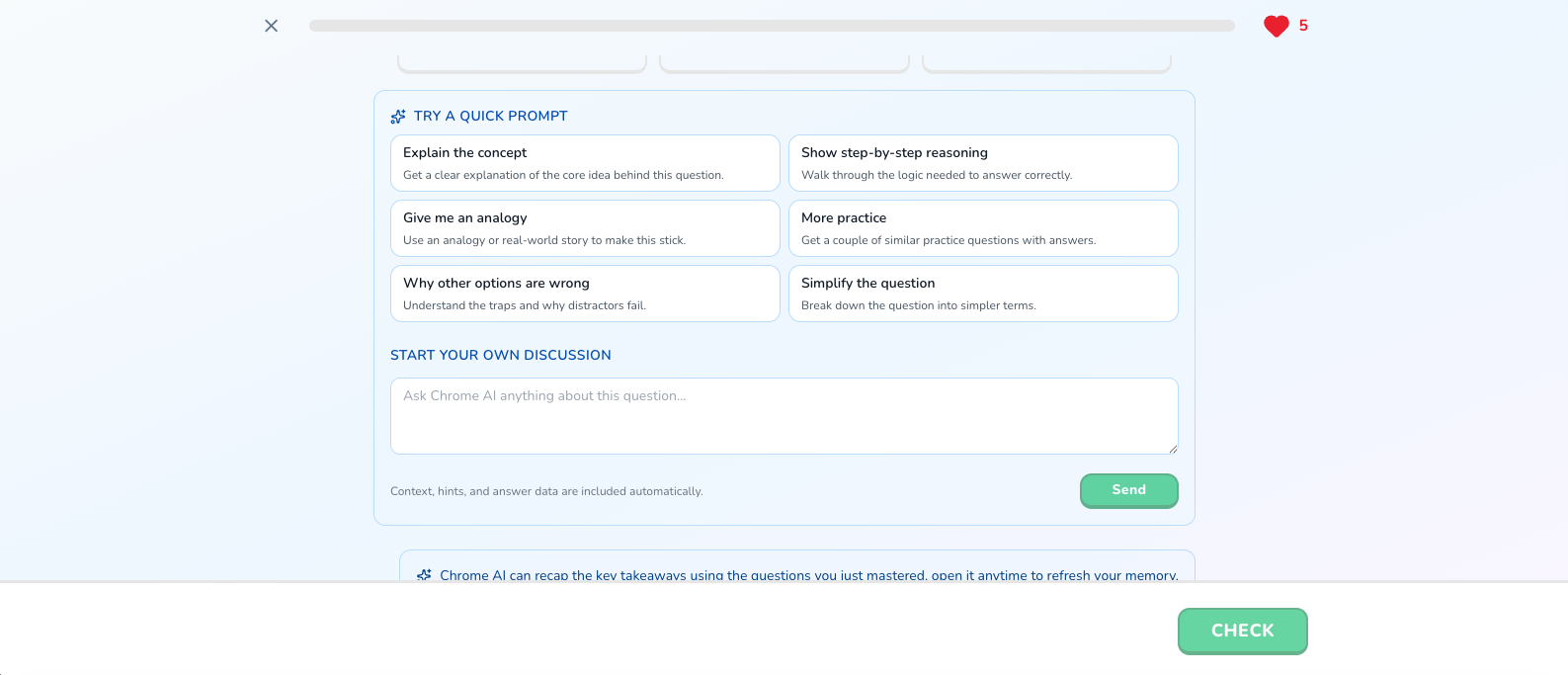Focus the Ask Chrome AI text box
The height and width of the screenshot is (675, 1568).
click(784, 415)
